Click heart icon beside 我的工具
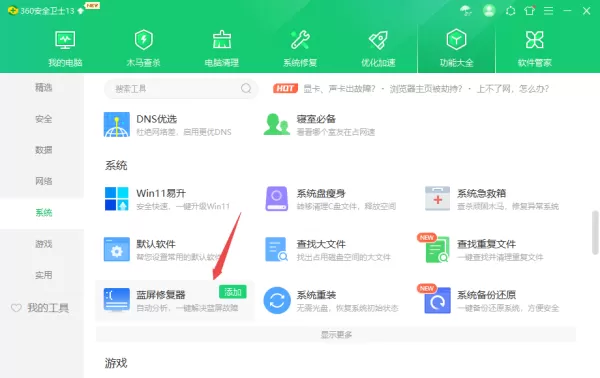Viewport: 600px width, 378px height. pyautogui.click(x=16, y=308)
